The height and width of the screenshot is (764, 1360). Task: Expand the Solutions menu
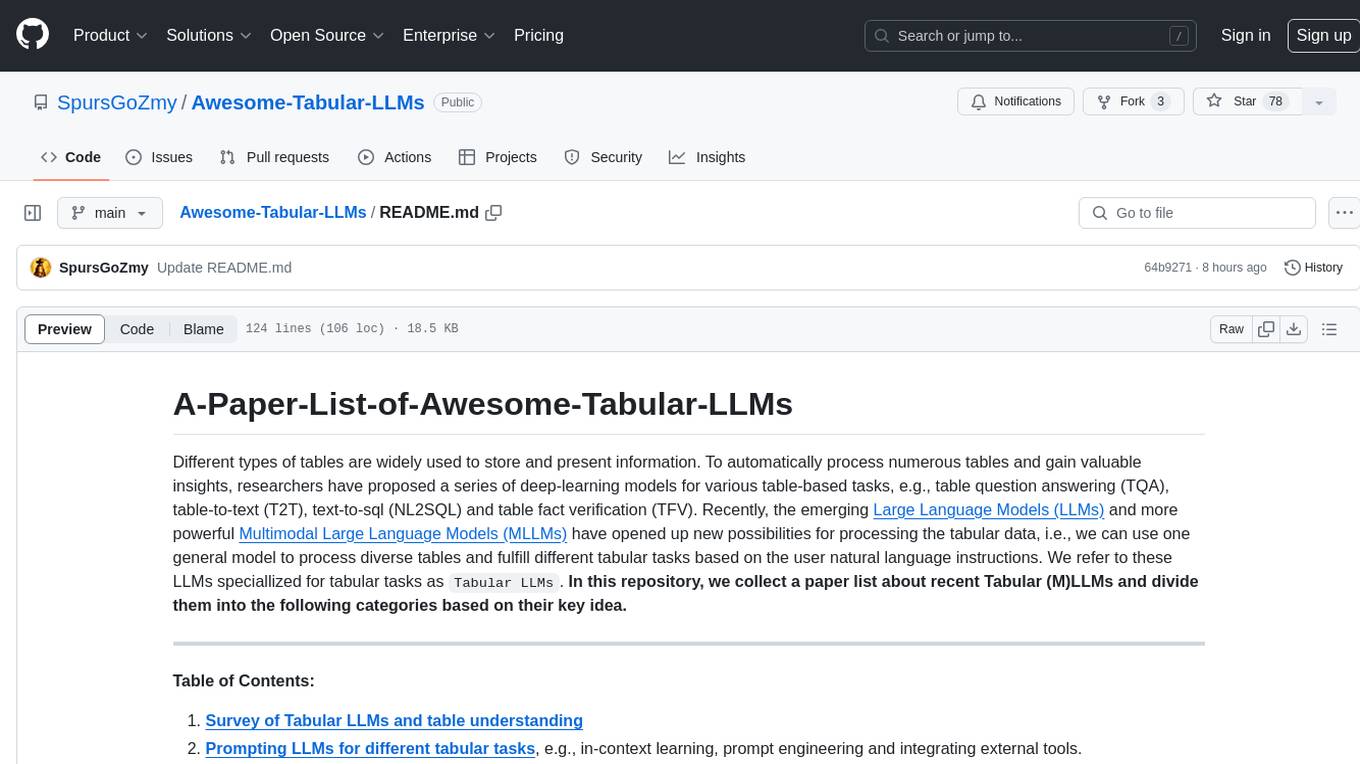point(208,35)
